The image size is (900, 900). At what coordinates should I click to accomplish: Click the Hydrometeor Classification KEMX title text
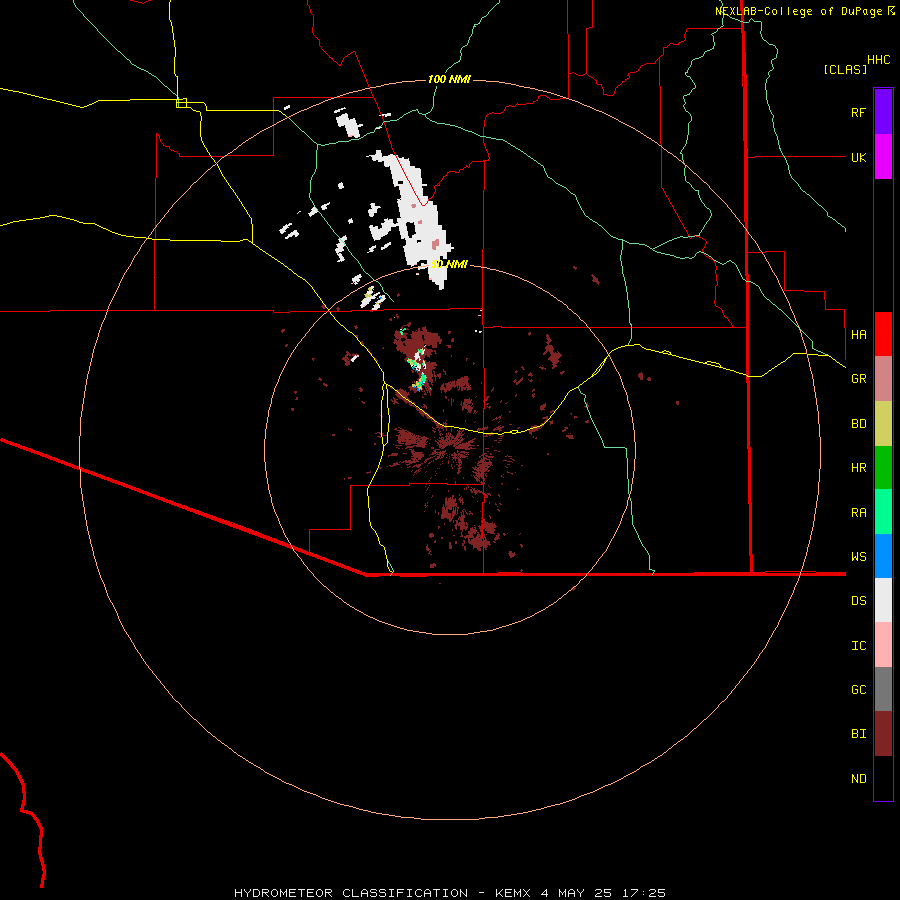click(x=449, y=893)
